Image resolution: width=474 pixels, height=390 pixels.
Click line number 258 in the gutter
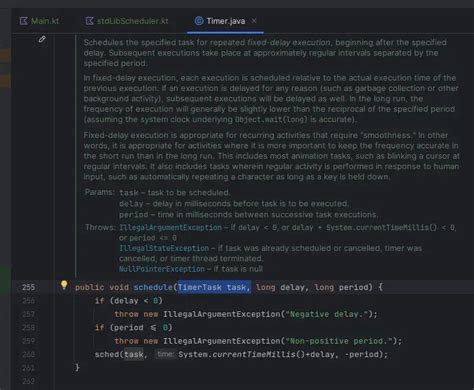pos(28,328)
